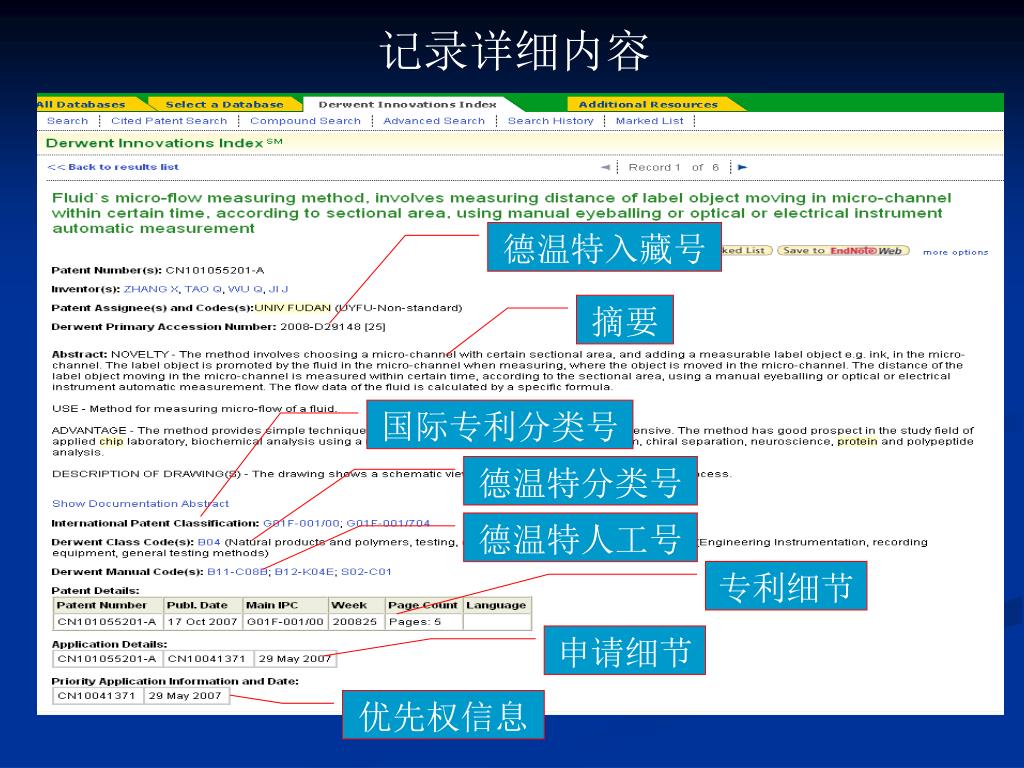Click the highlighted word protein in the abstract

pyautogui.click(x=857, y=441)
